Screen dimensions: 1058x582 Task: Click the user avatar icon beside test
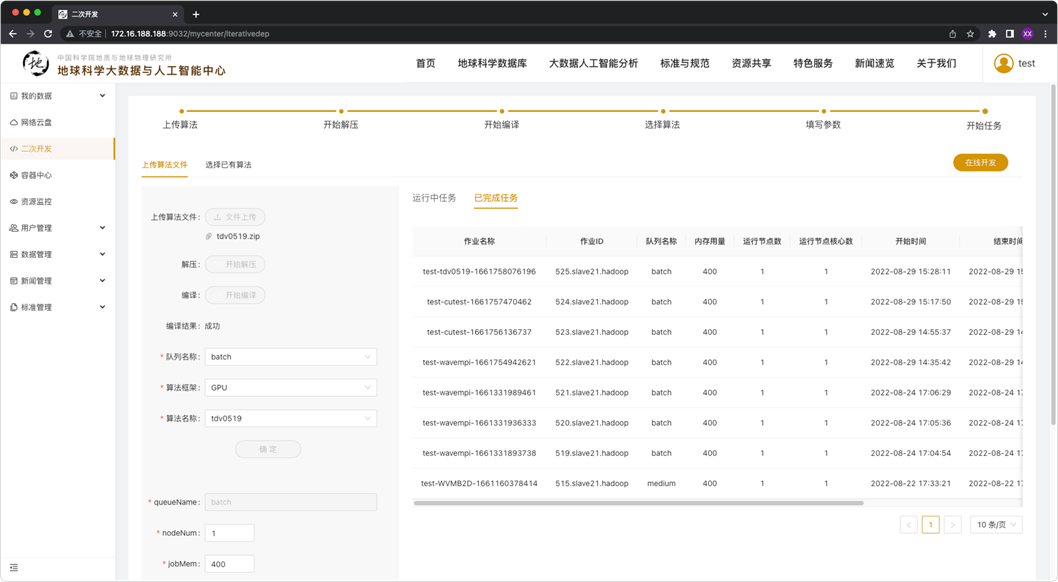tap(1003, 63)
